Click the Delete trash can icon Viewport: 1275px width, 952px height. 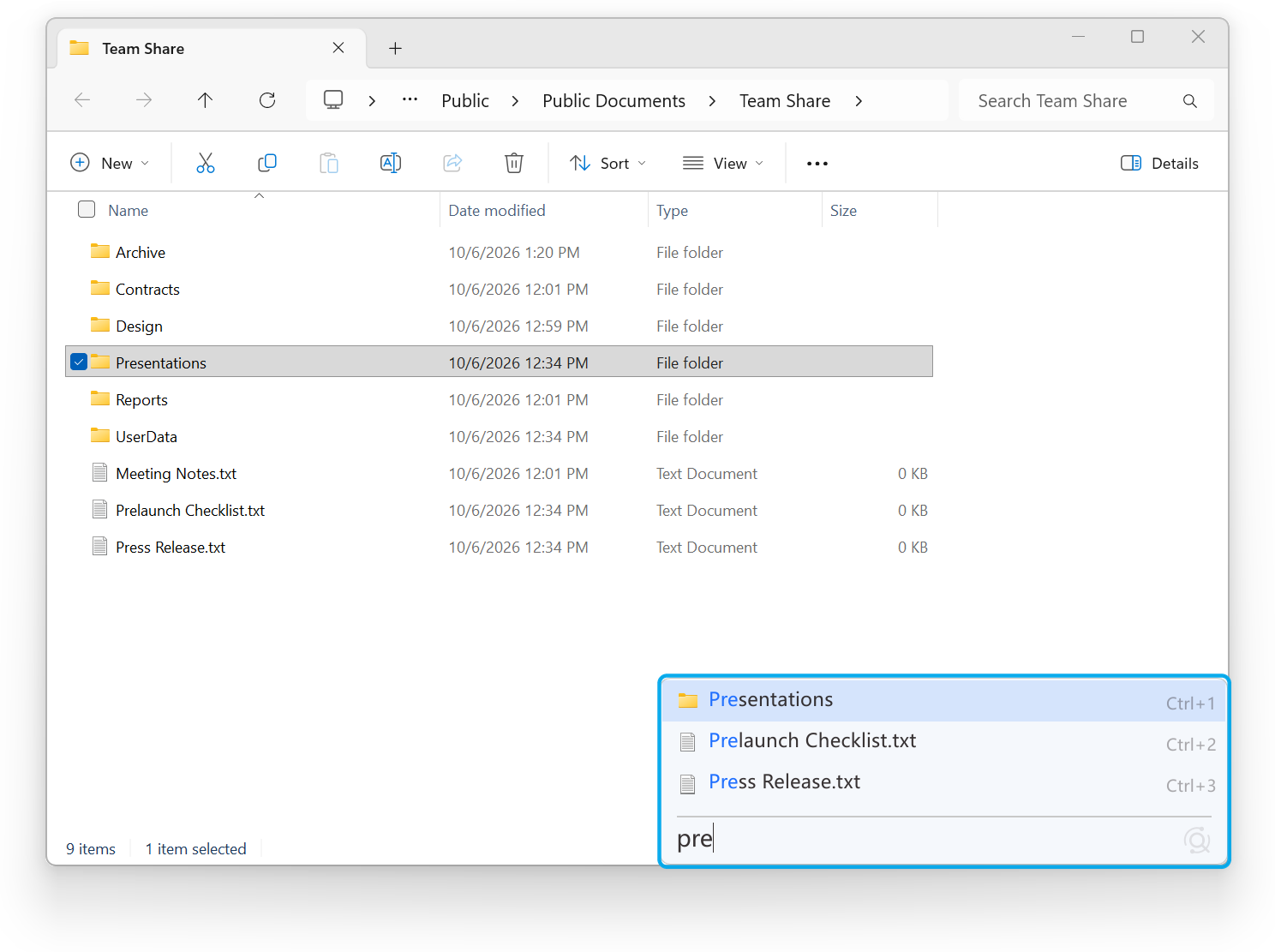pos(514,163)
